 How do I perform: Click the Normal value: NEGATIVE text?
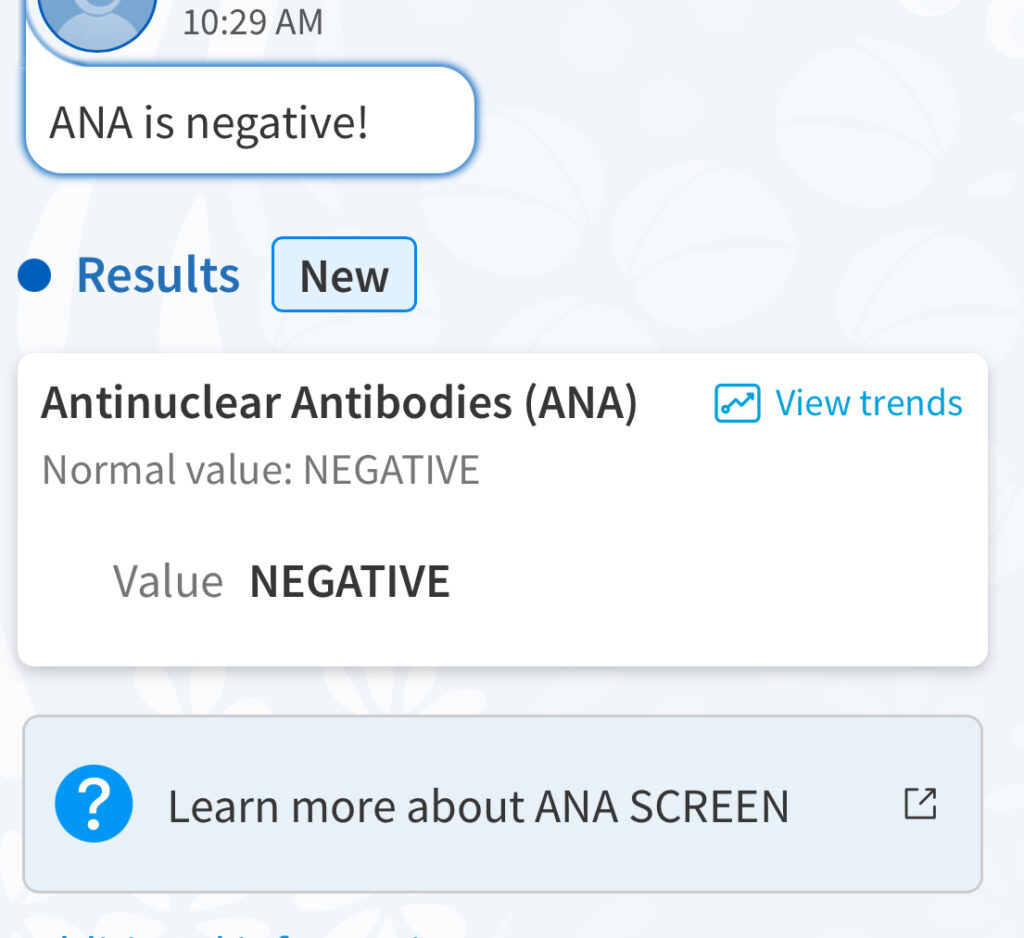260,469
